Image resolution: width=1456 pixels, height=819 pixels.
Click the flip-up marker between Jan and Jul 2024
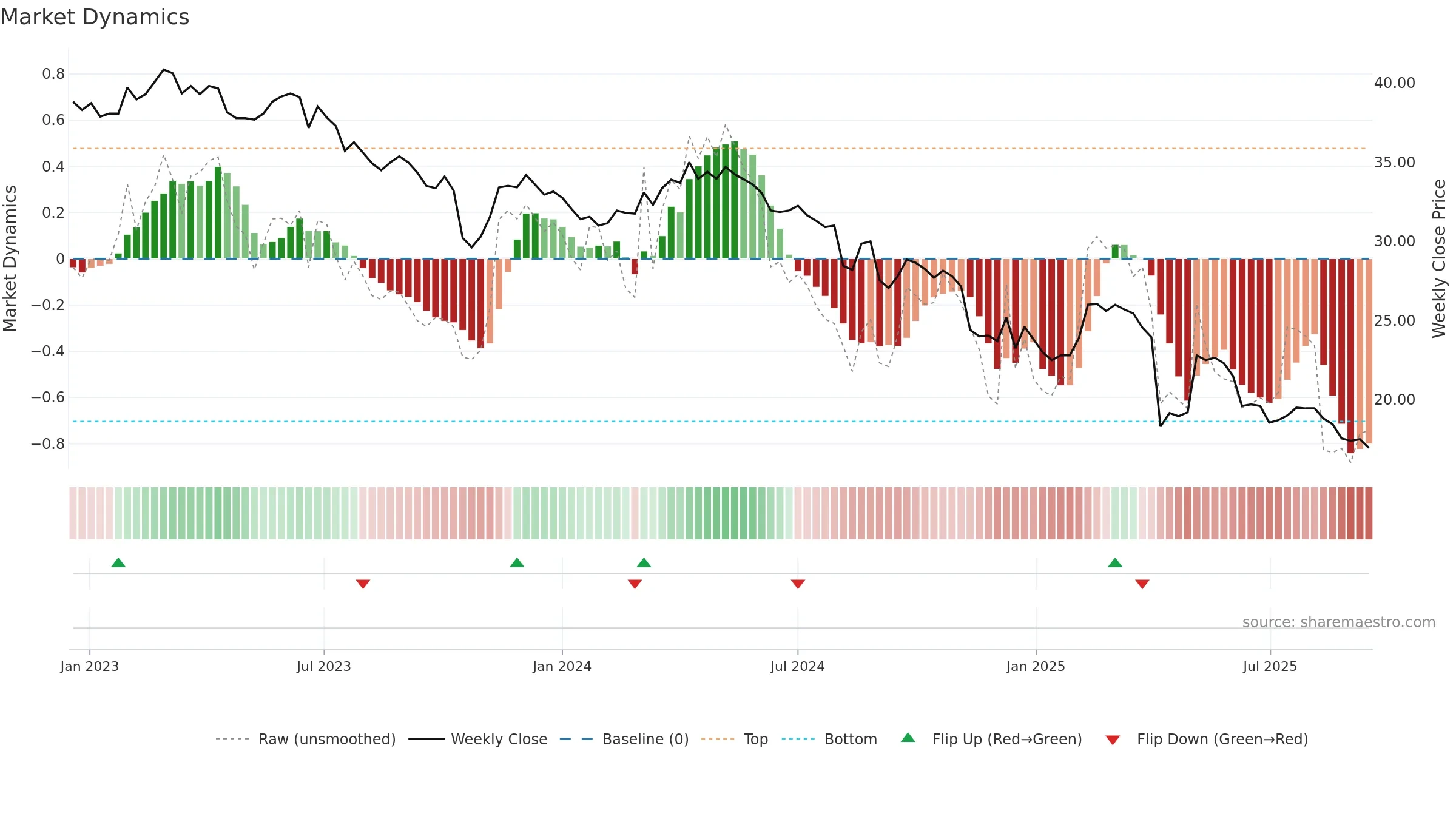[644, 562]
